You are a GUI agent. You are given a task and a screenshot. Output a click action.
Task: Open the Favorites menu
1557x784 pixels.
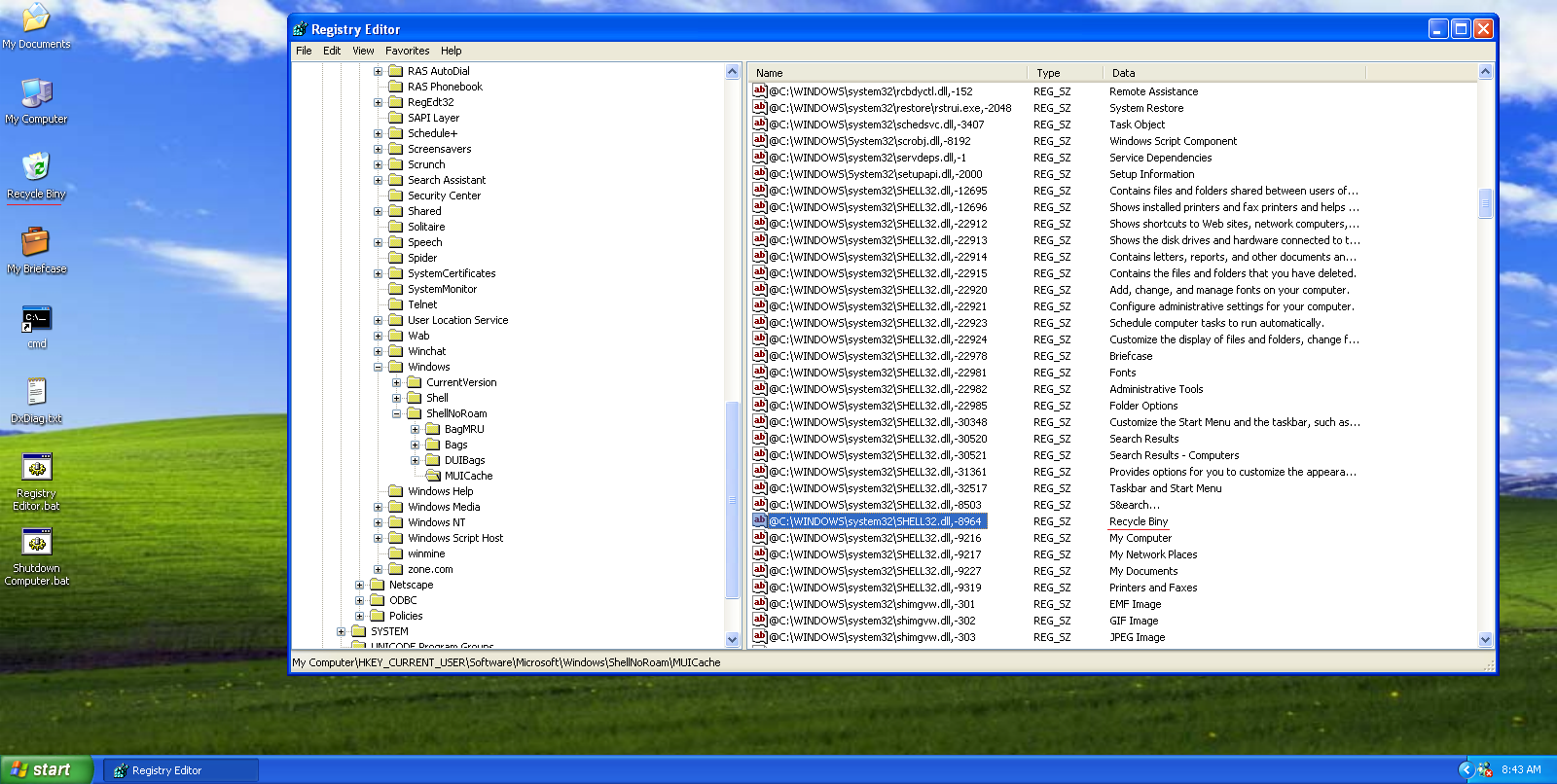point(407,51)
